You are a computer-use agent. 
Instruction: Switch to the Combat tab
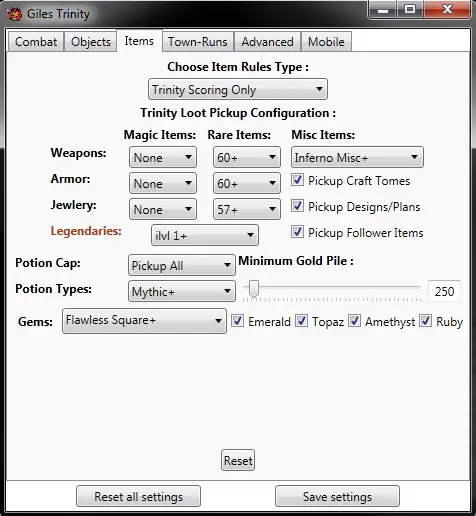[36, 42]
